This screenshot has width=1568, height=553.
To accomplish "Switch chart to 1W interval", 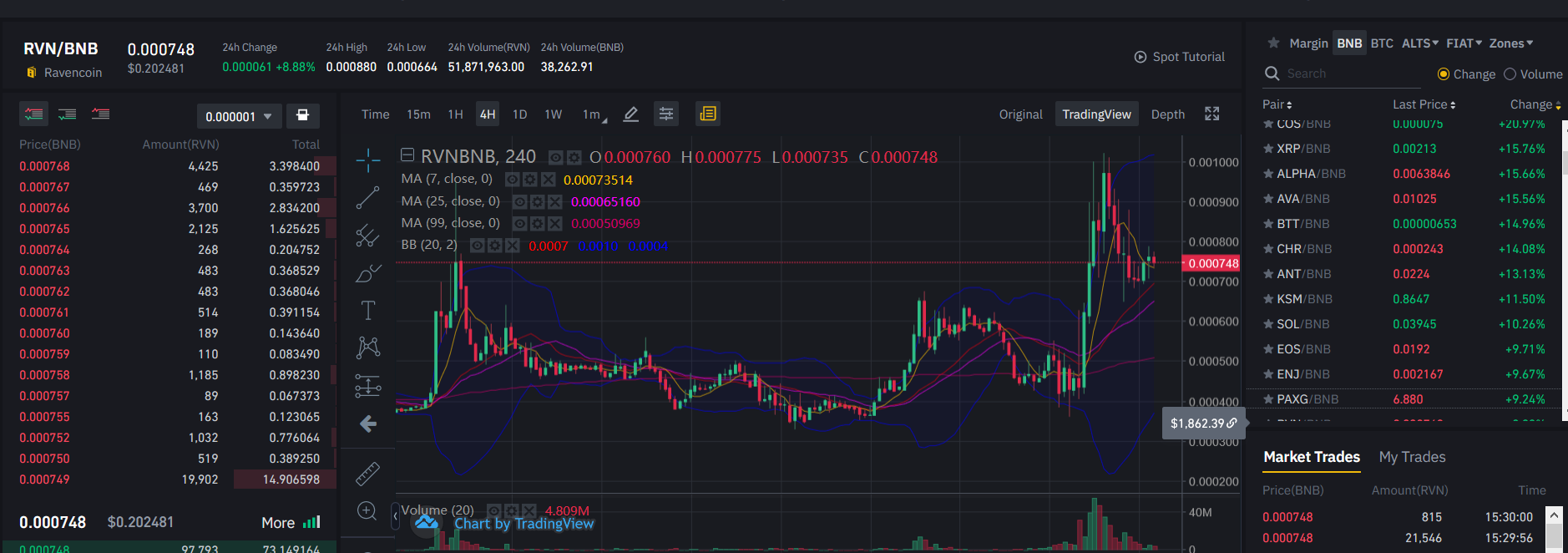I will [x=553, y=114].
